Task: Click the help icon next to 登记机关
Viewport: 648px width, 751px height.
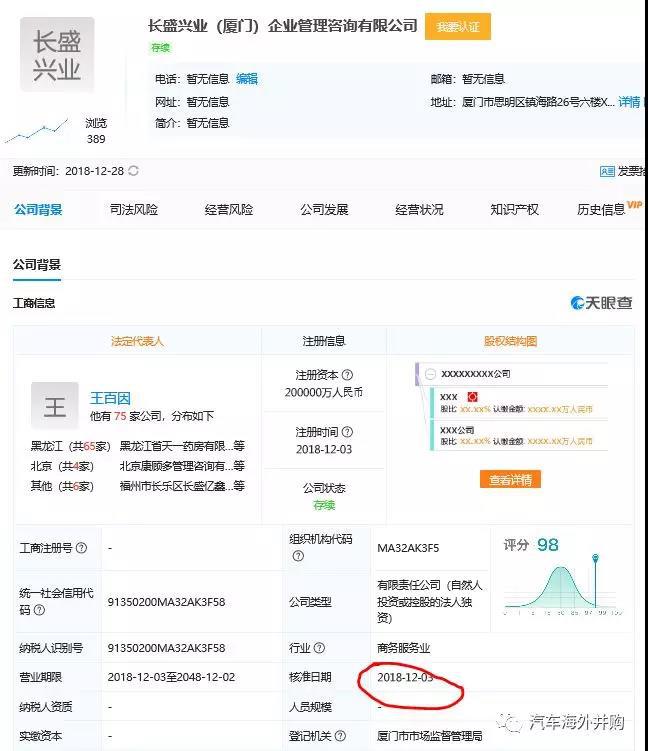Action: pyautogui.click(x=340, y=736)
